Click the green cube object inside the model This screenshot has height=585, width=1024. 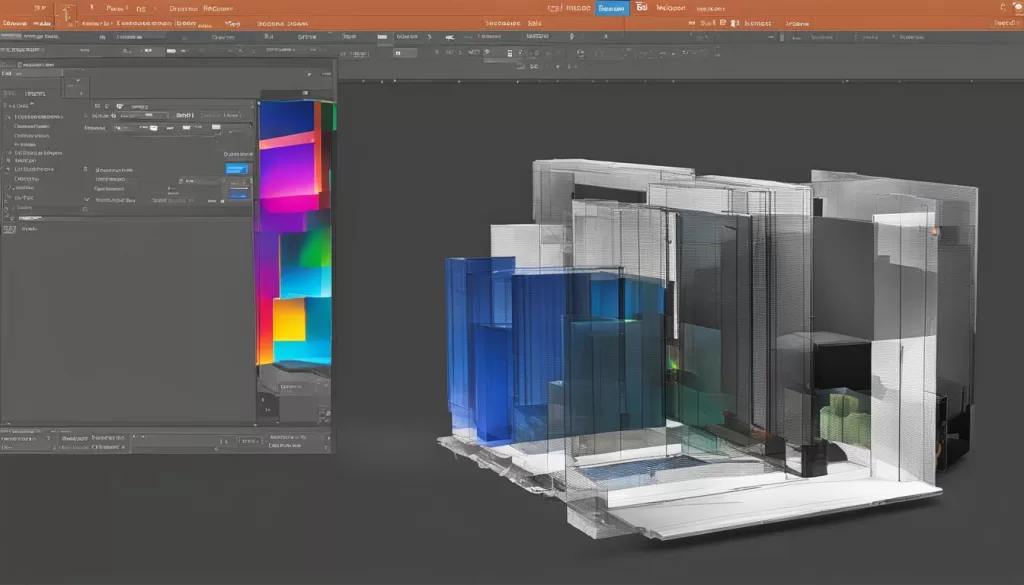844,418
